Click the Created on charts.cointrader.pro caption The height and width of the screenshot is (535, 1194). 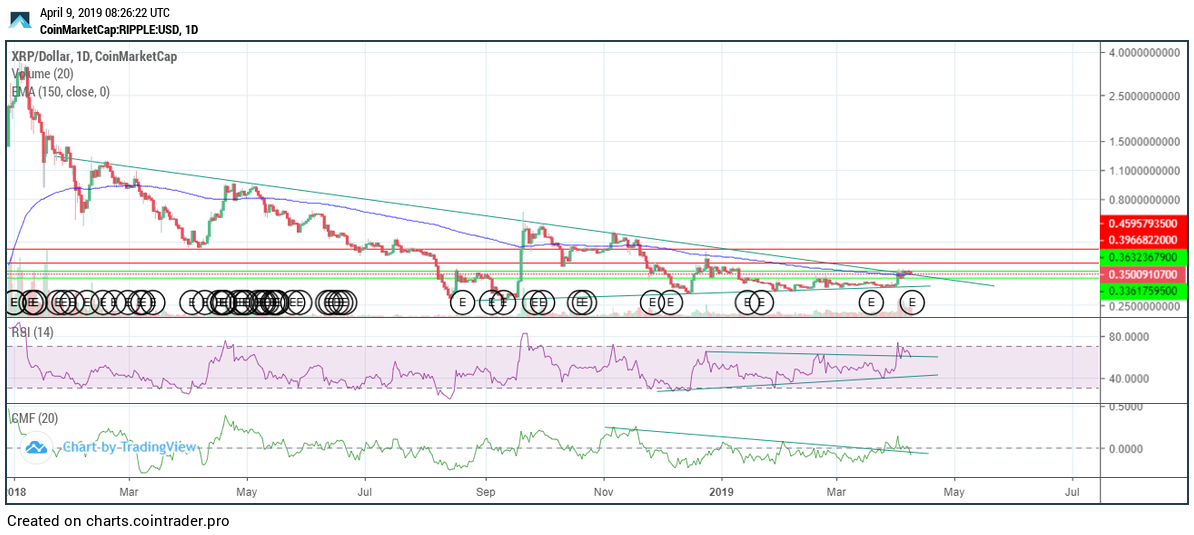[x=118, y=521]
